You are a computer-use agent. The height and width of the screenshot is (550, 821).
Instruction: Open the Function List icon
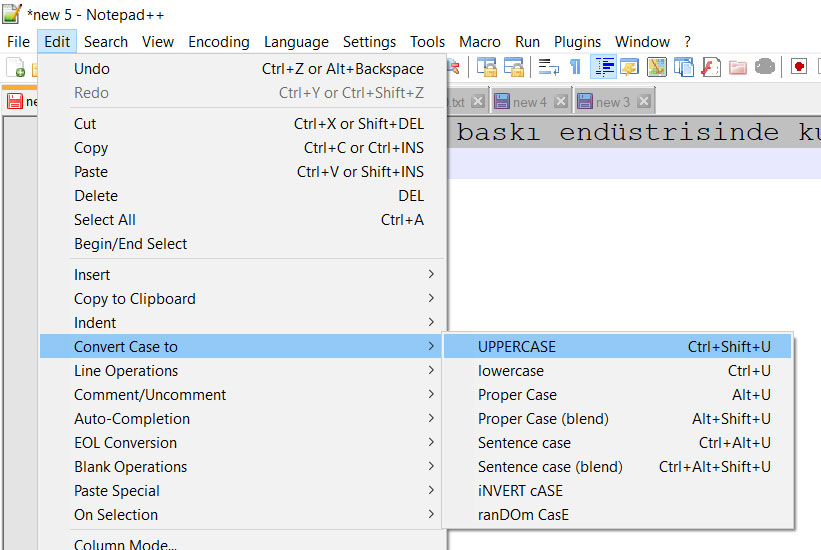tap(711, 67)
